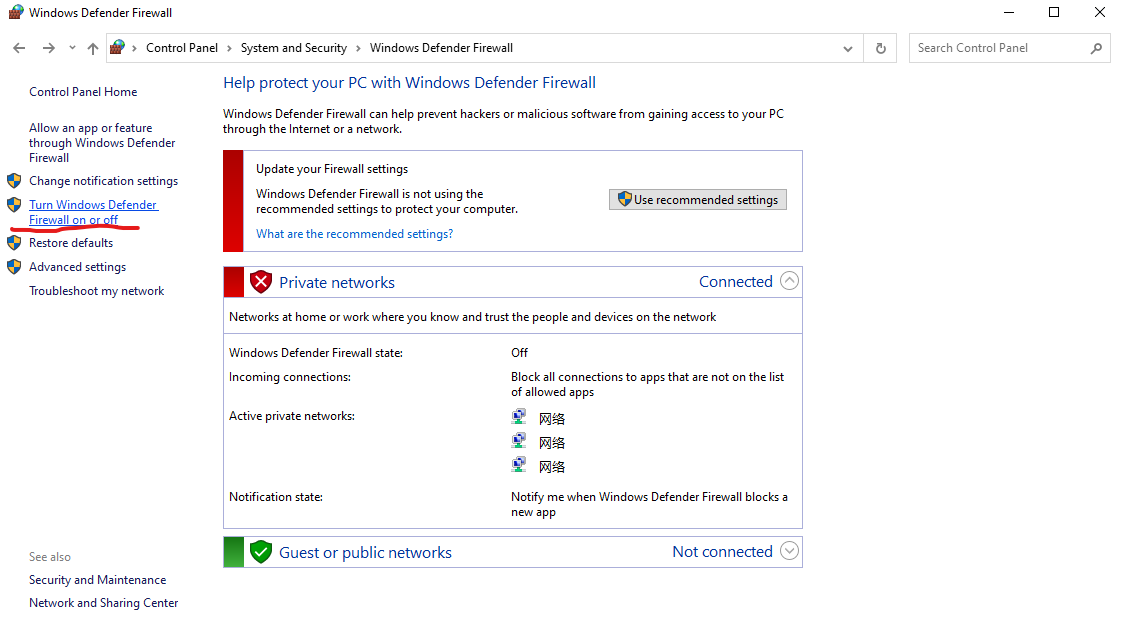This screenshot has width=1122, height=626.
Task: Open Allow an app or feature link
Action: 102,142
